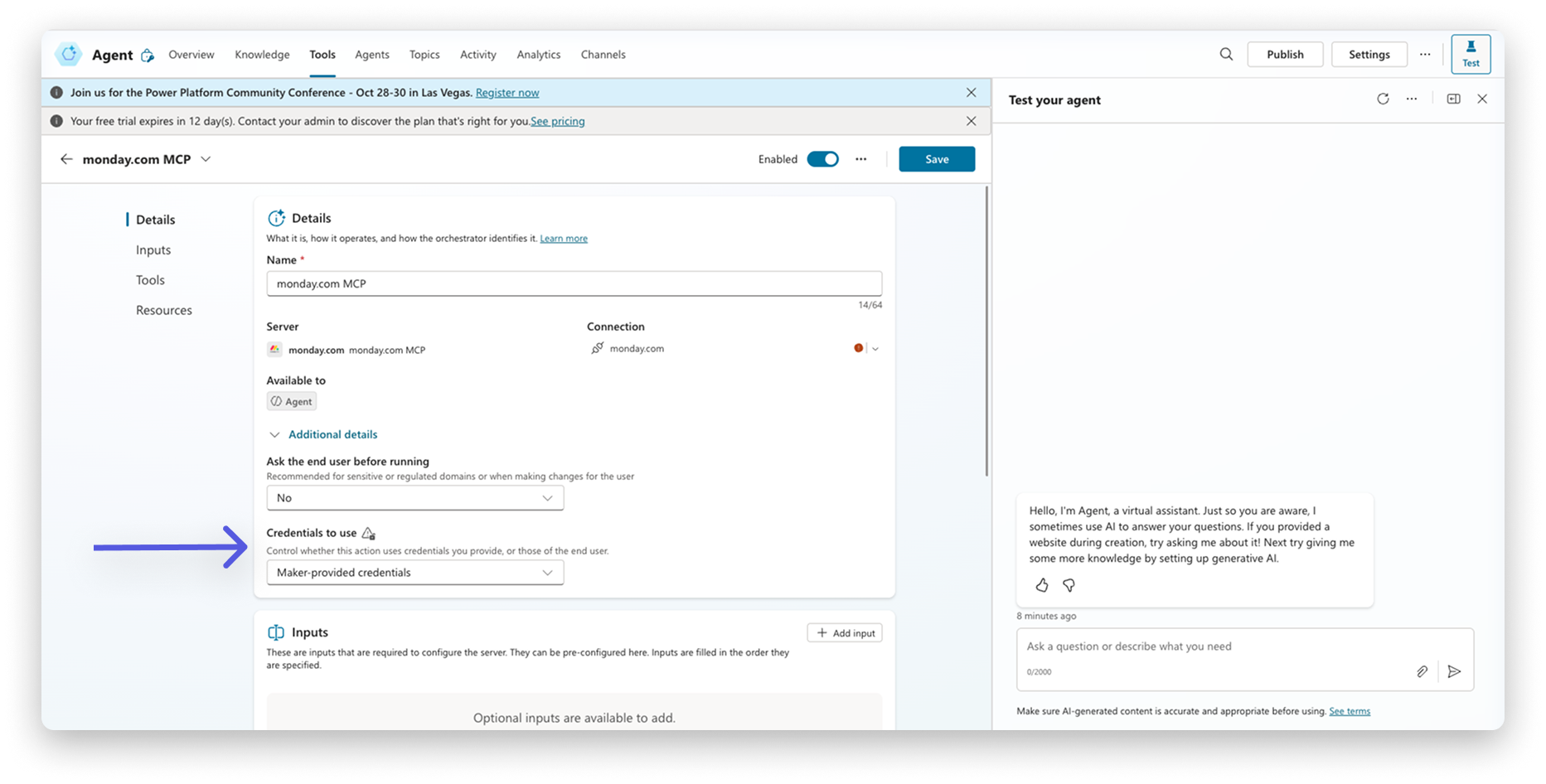
Task: Click the Publish button
Action: click(1285, 55)
